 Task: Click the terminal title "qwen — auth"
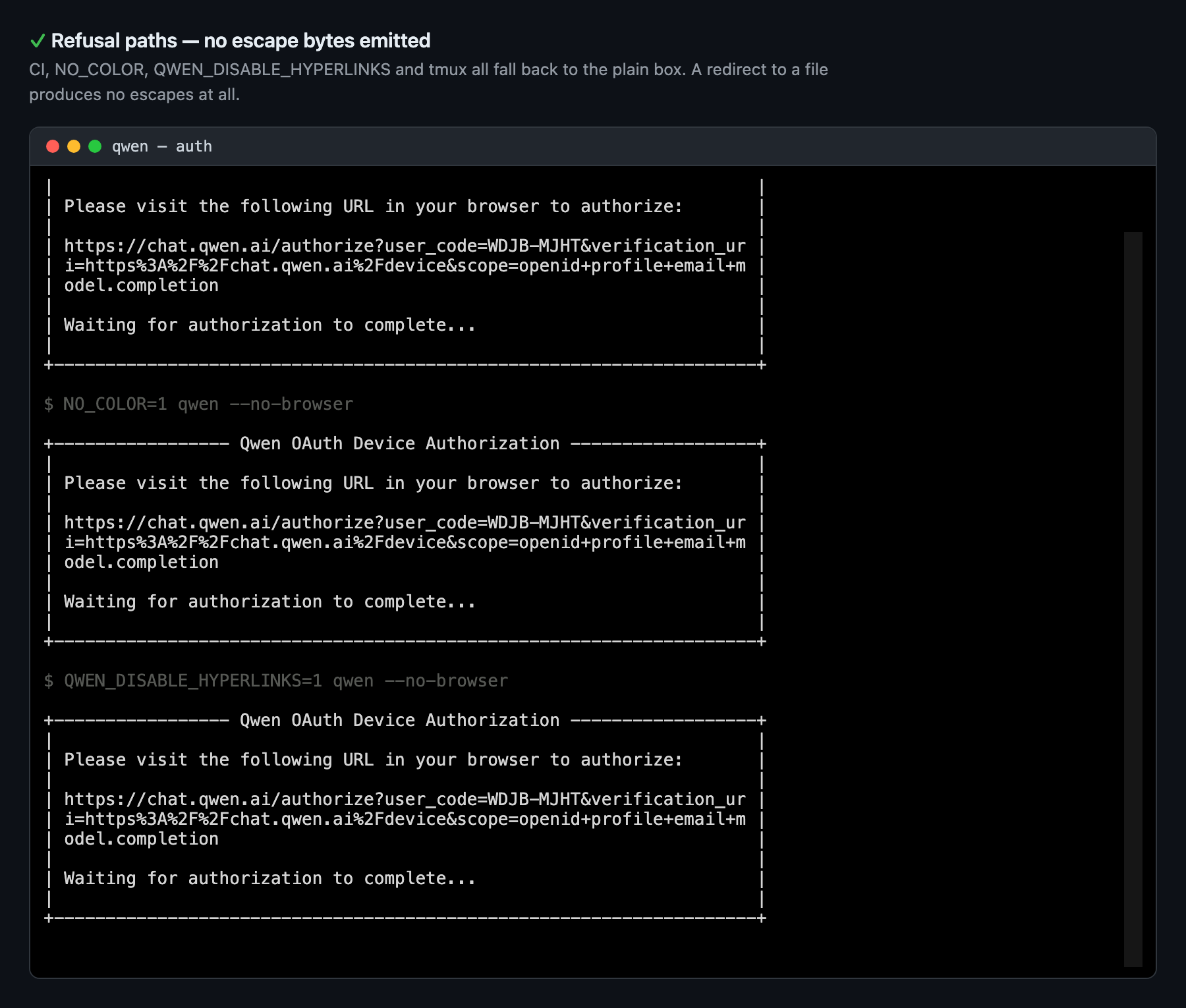[x=162, y=146]
